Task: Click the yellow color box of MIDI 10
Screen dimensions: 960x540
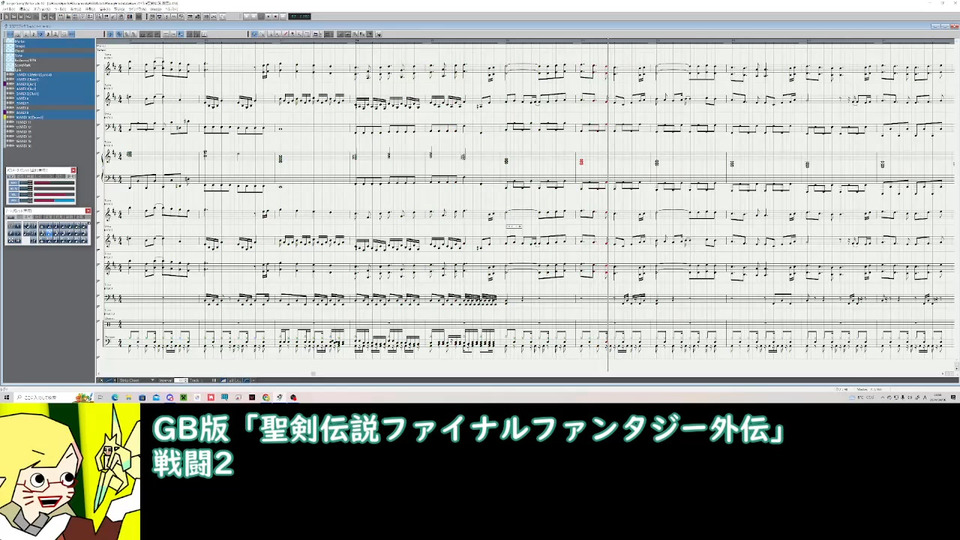Action: click(x=5, y=118)
